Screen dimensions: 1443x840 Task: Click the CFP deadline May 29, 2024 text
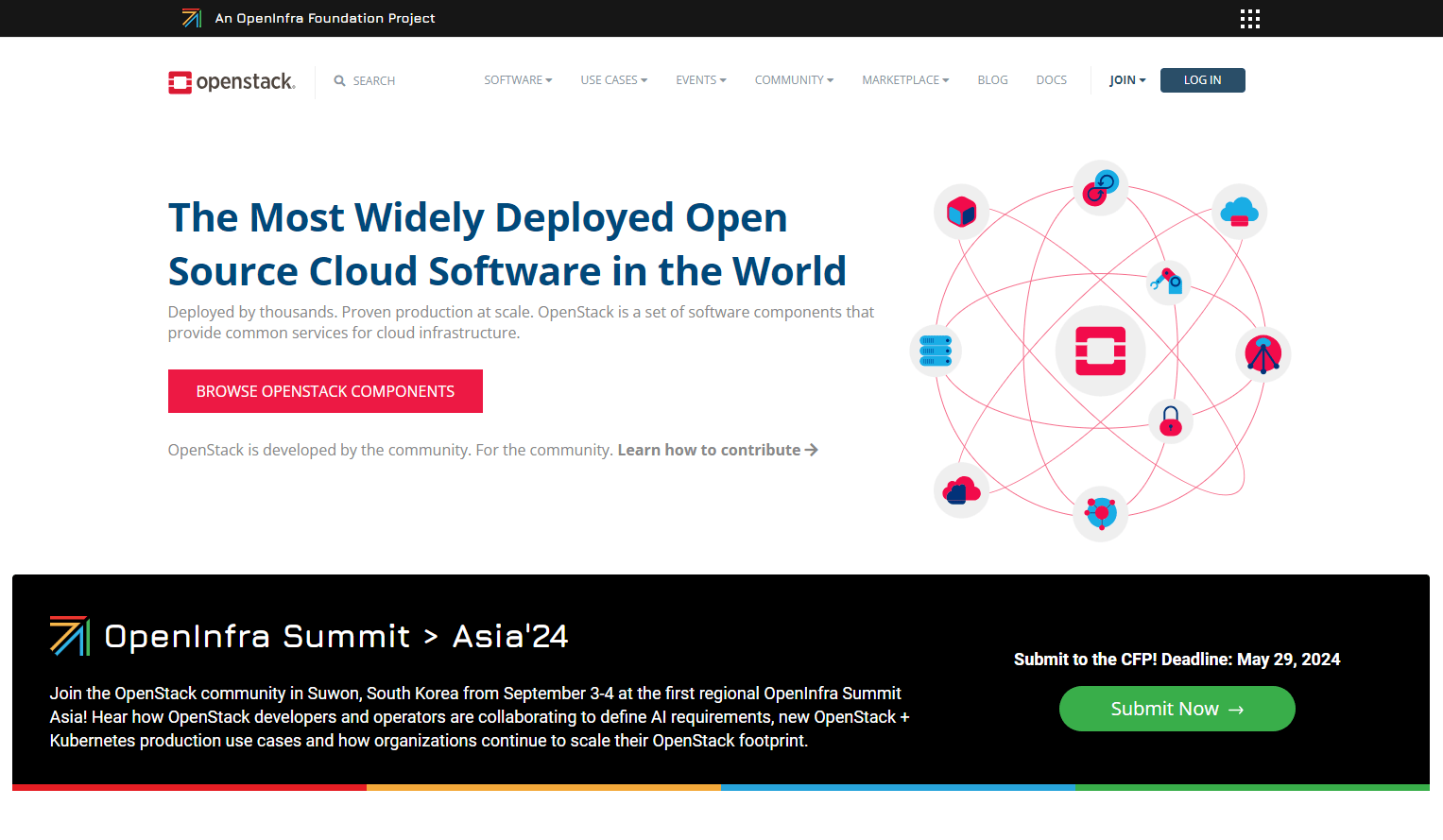tap(1177, 660)
